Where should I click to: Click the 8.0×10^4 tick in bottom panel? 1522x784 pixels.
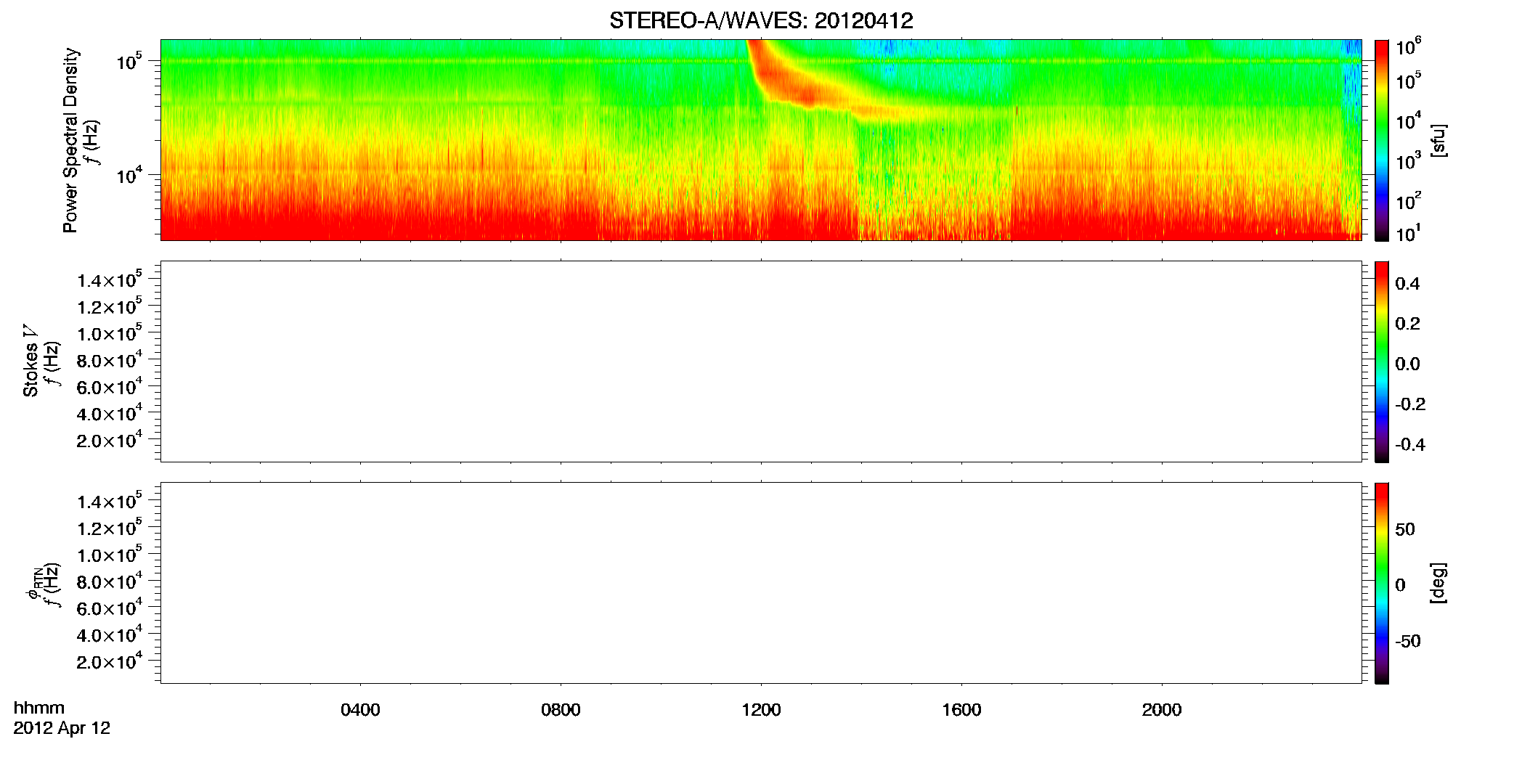pos(110,581)
